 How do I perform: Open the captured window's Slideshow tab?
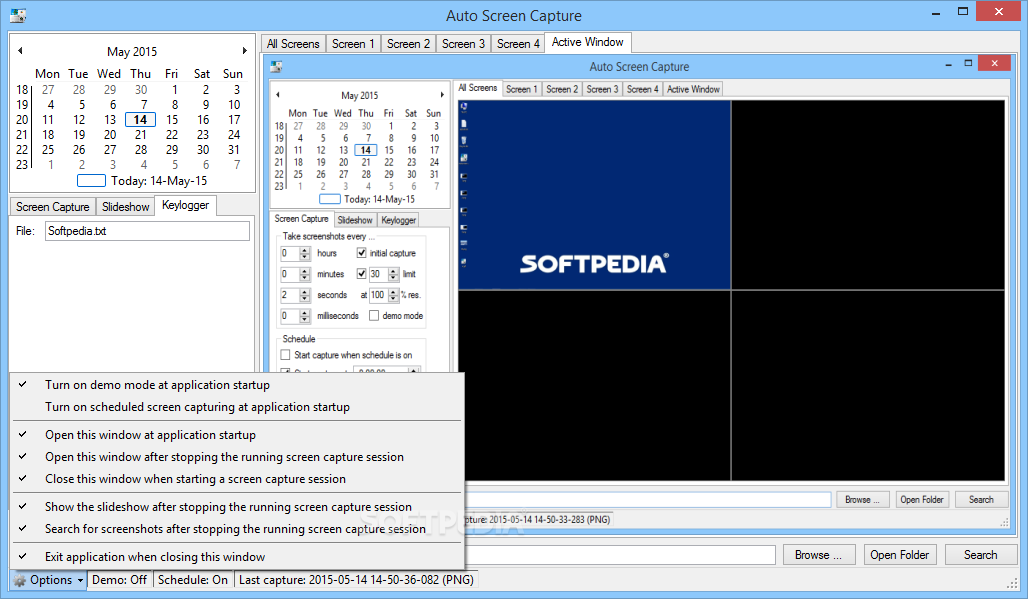[x=355, y=220]
